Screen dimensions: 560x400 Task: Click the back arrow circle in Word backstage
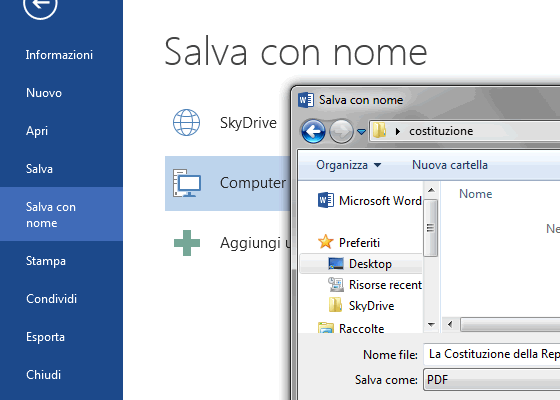(40, 4)
